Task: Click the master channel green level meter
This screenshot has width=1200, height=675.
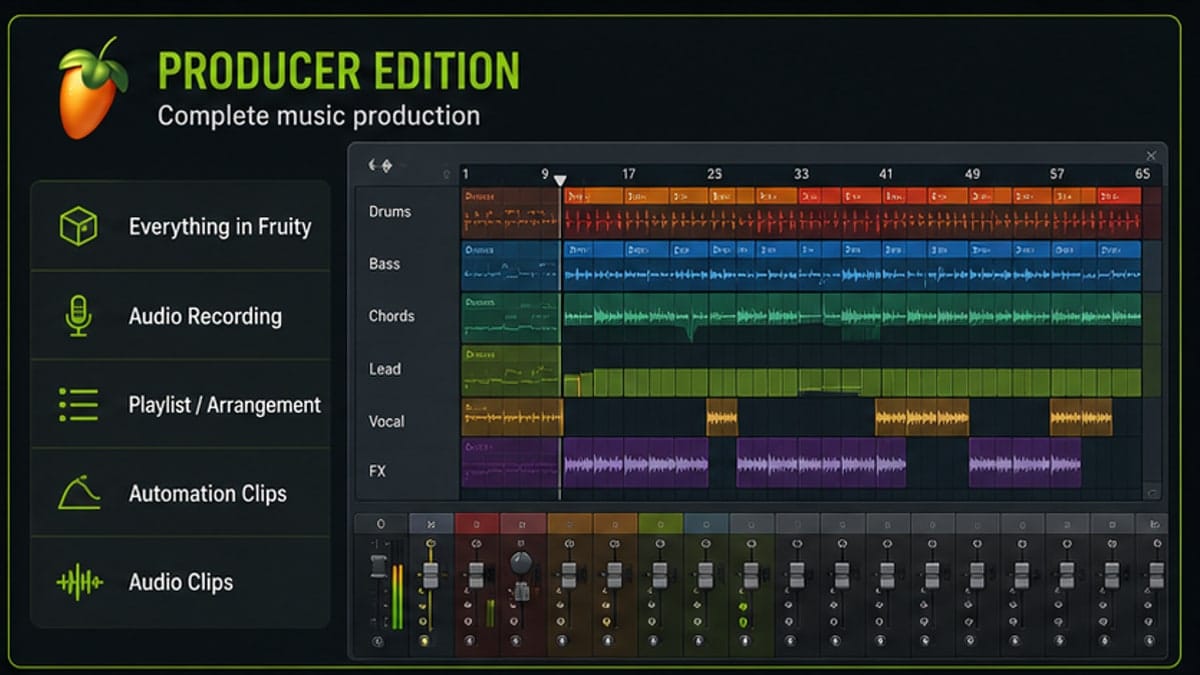Action: tap(397, 597)
